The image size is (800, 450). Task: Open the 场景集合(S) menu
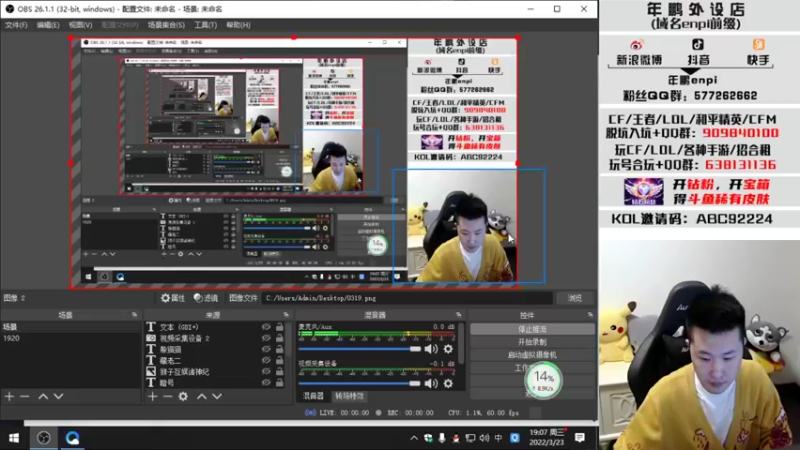pyautogui.click(x=166, y=25)
